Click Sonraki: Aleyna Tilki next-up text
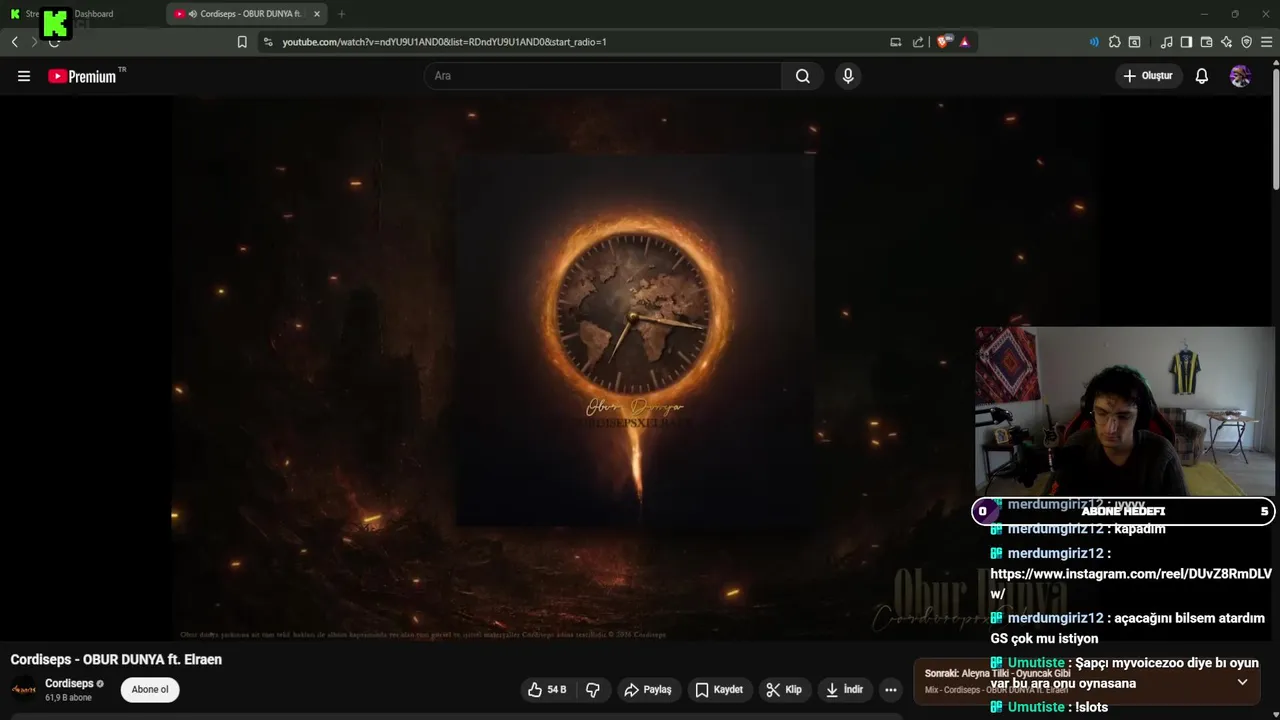 click(x=998, y=674)
